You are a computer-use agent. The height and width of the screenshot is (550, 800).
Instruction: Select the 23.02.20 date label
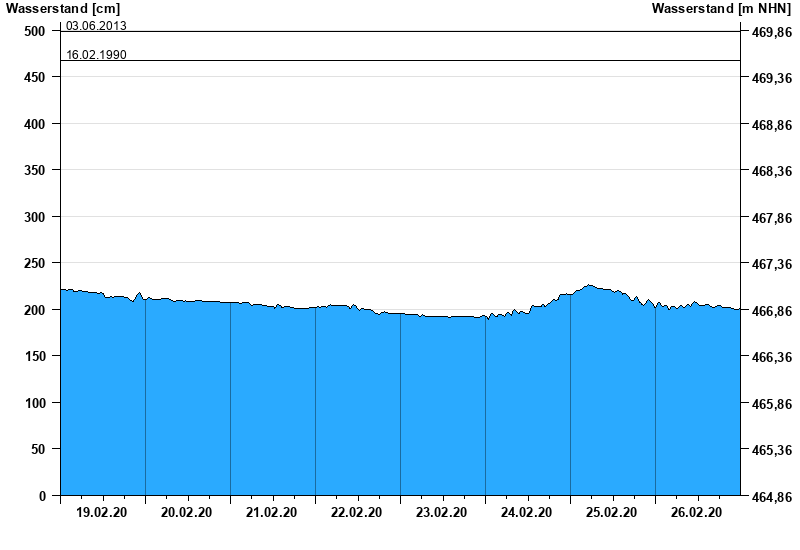point(442,513)
